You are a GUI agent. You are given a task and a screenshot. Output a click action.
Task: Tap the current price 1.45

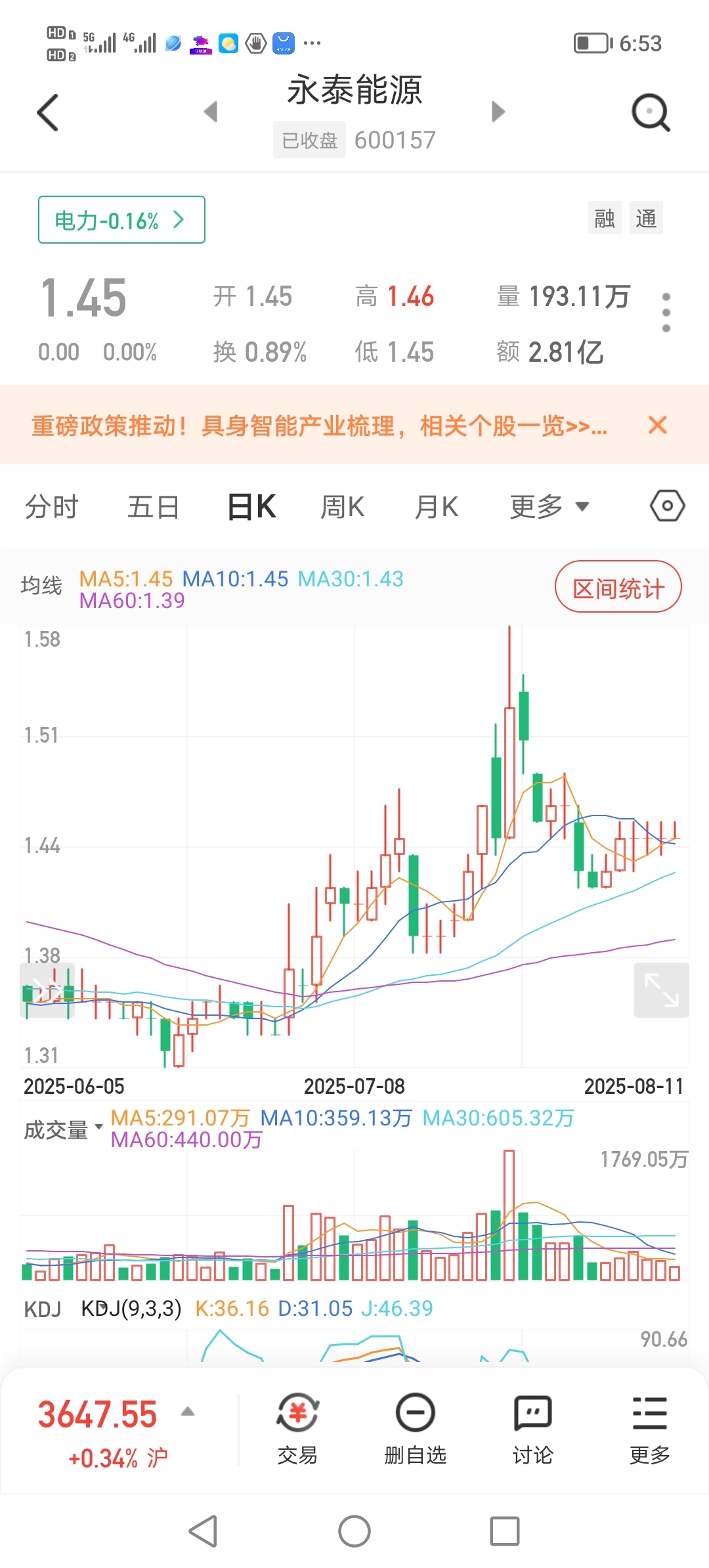pos(83,298)
